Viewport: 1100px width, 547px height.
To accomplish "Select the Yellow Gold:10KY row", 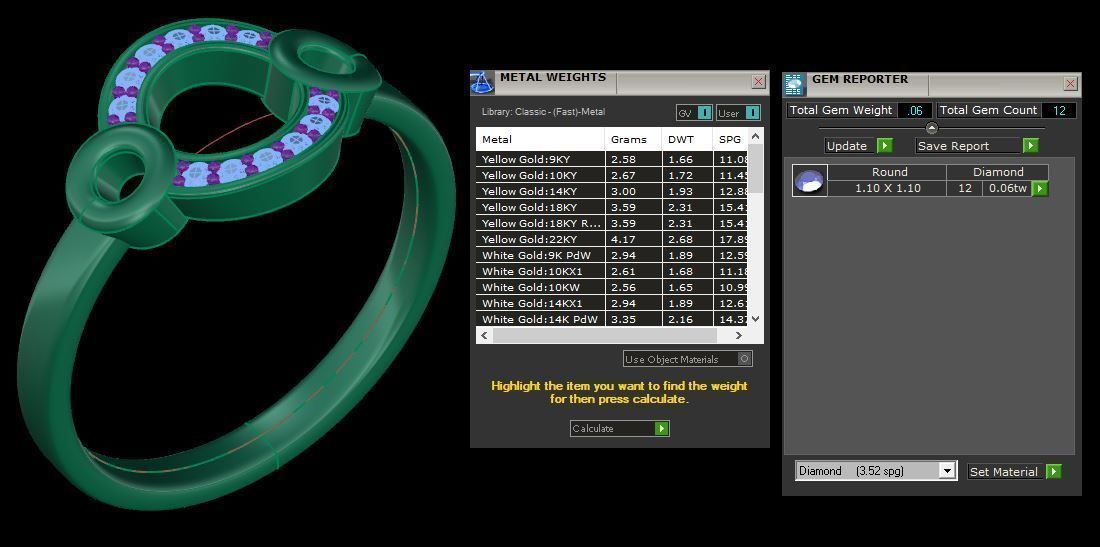I will (612, 175).
